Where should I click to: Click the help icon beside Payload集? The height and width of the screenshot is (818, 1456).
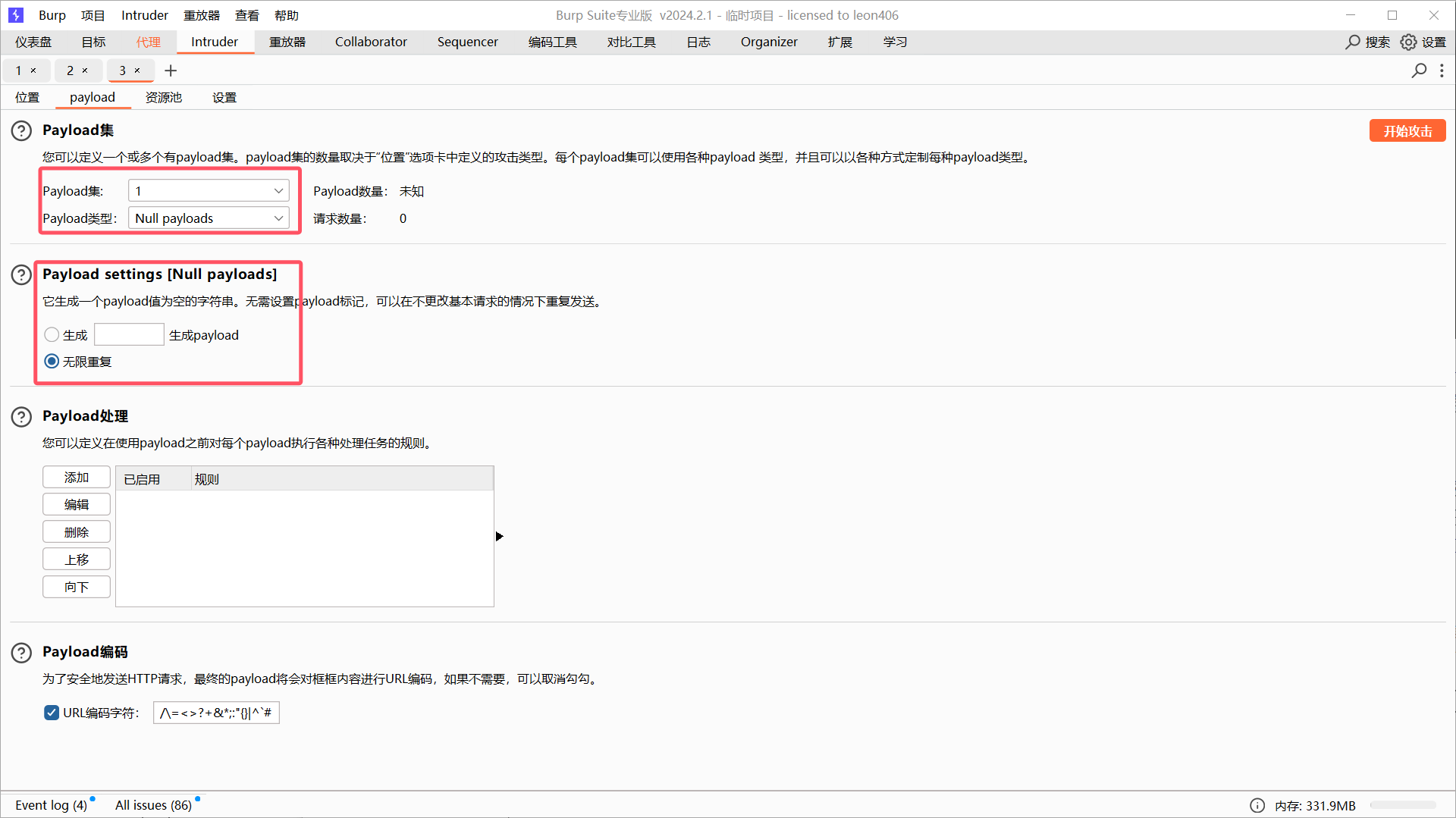pos(21,130)
